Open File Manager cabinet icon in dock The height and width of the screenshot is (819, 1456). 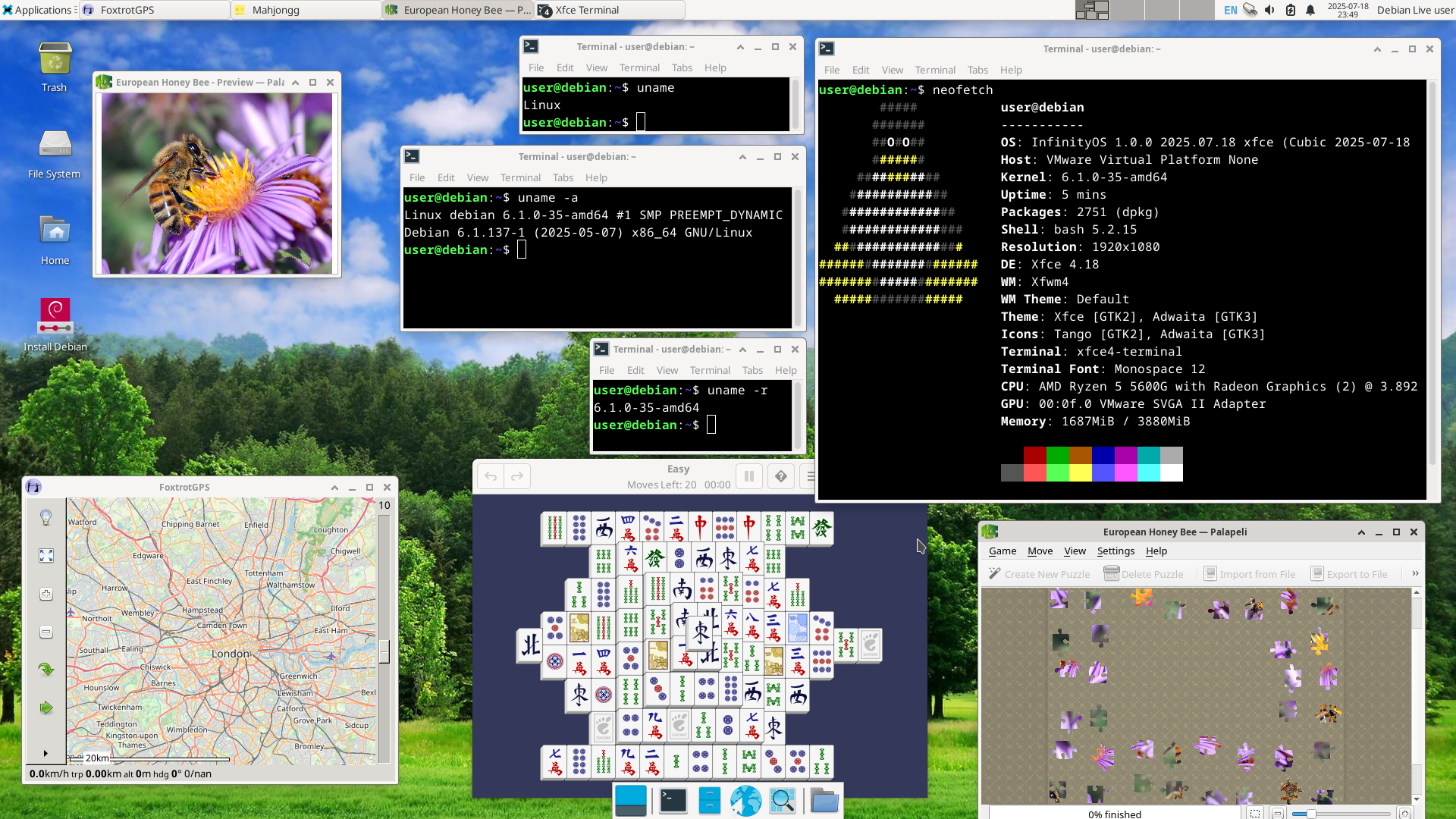(709, 801)
